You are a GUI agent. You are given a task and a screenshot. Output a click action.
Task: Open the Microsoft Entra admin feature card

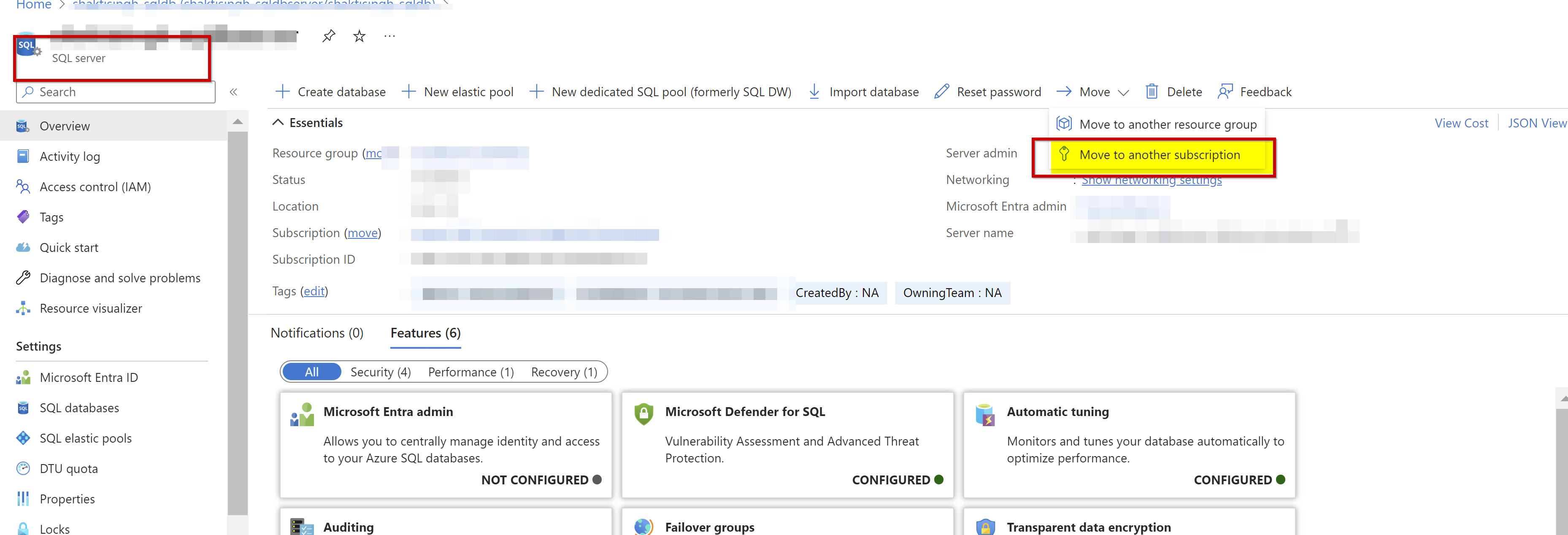coord(446,445)
